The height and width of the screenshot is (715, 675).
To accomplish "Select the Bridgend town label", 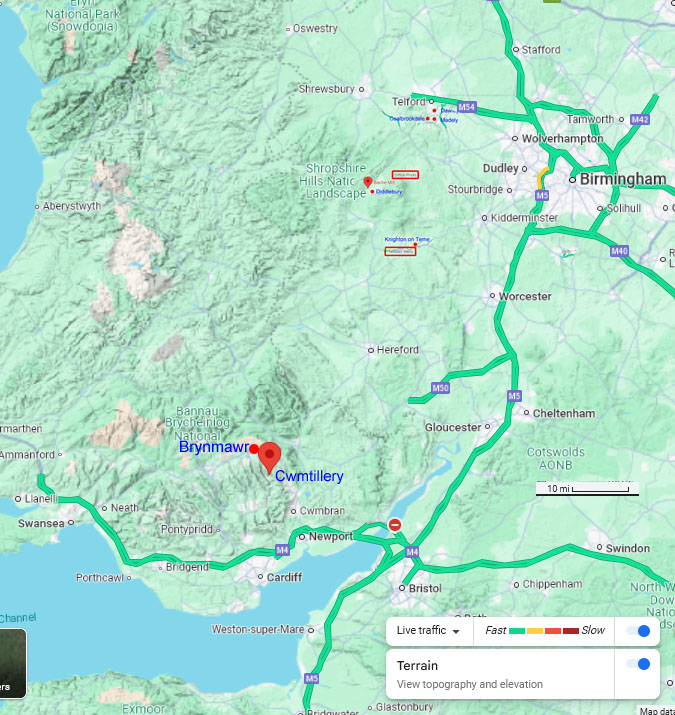I will [187, 567].
